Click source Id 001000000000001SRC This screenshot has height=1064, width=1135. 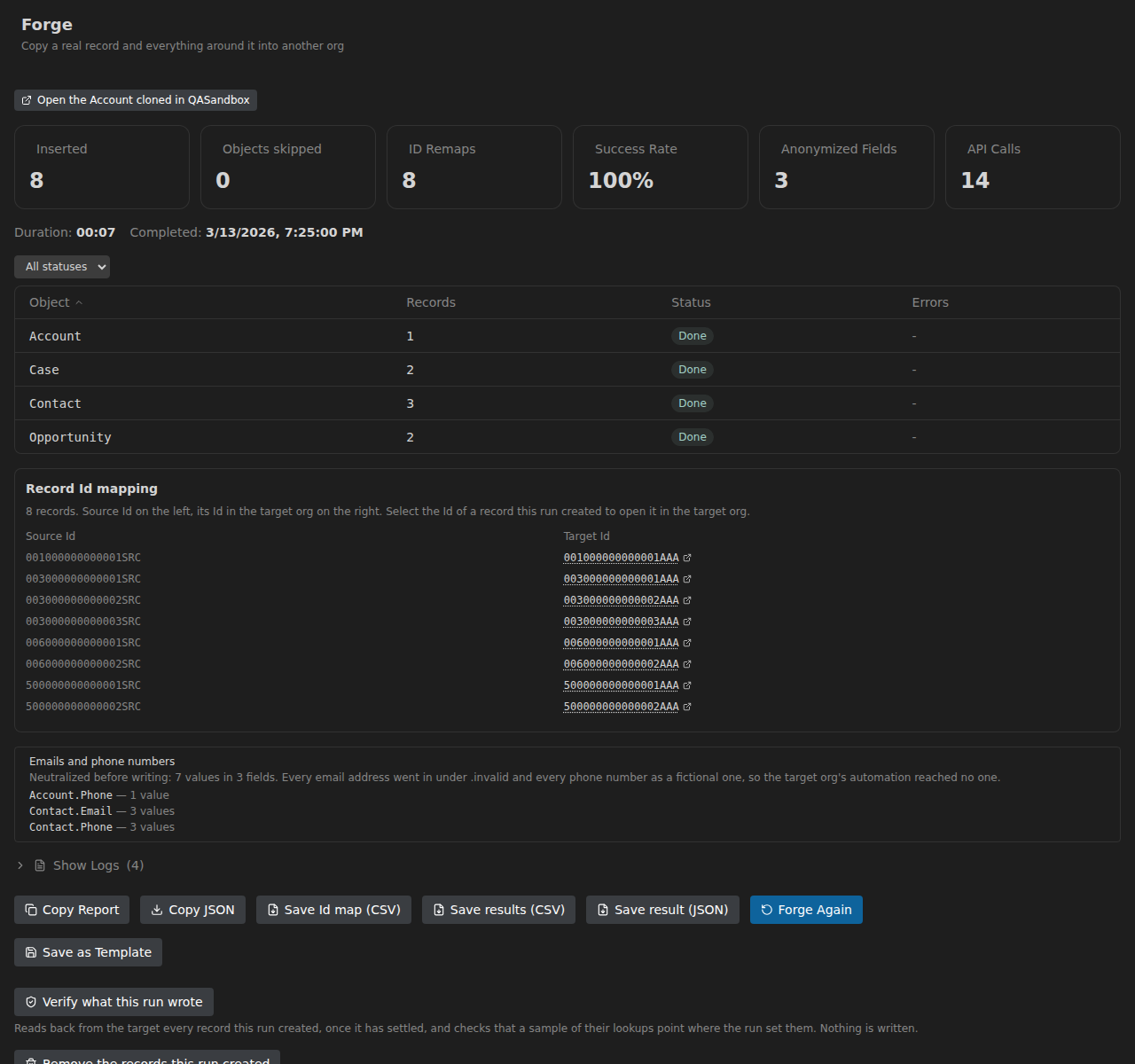tap(83, 558)
